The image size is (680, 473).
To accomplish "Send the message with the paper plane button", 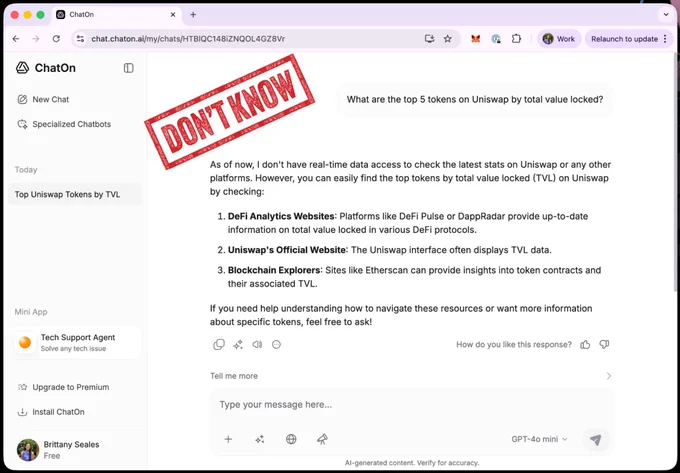I will point(596,439).
